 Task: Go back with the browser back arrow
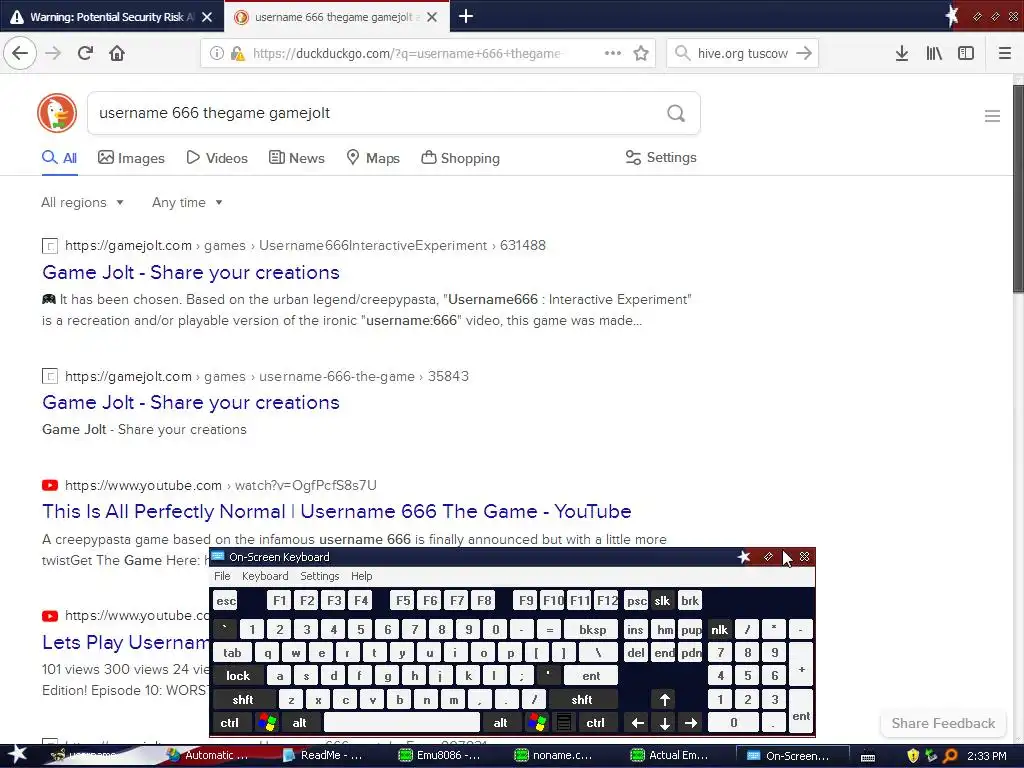coord(20,53)
